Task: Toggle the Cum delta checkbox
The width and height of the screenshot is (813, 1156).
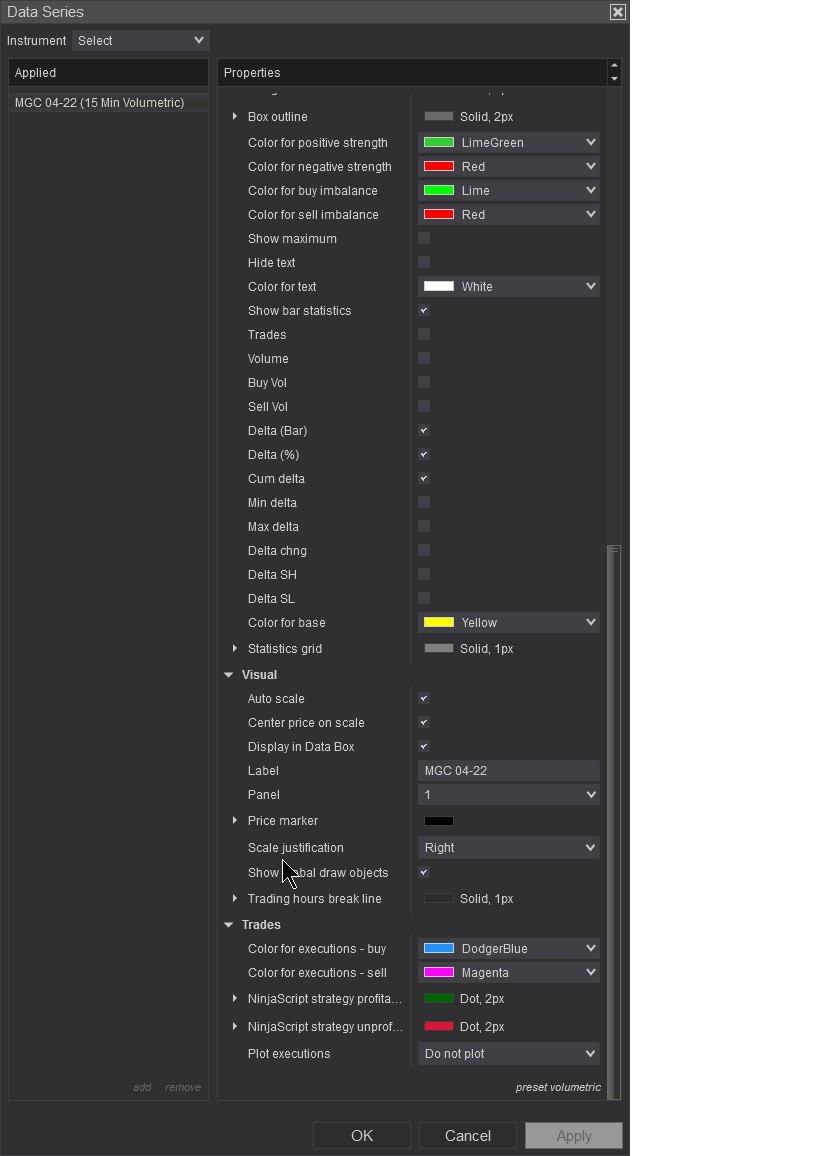Action: [424, 479]
